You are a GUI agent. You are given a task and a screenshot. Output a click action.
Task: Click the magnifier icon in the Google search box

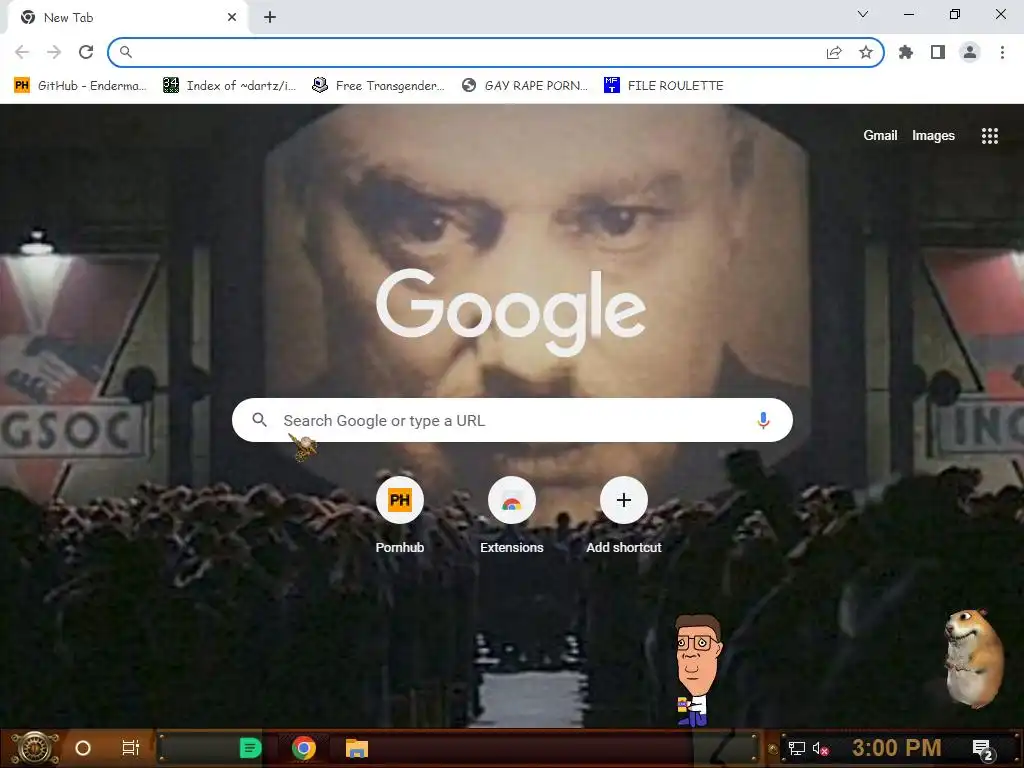coord(259,420)
